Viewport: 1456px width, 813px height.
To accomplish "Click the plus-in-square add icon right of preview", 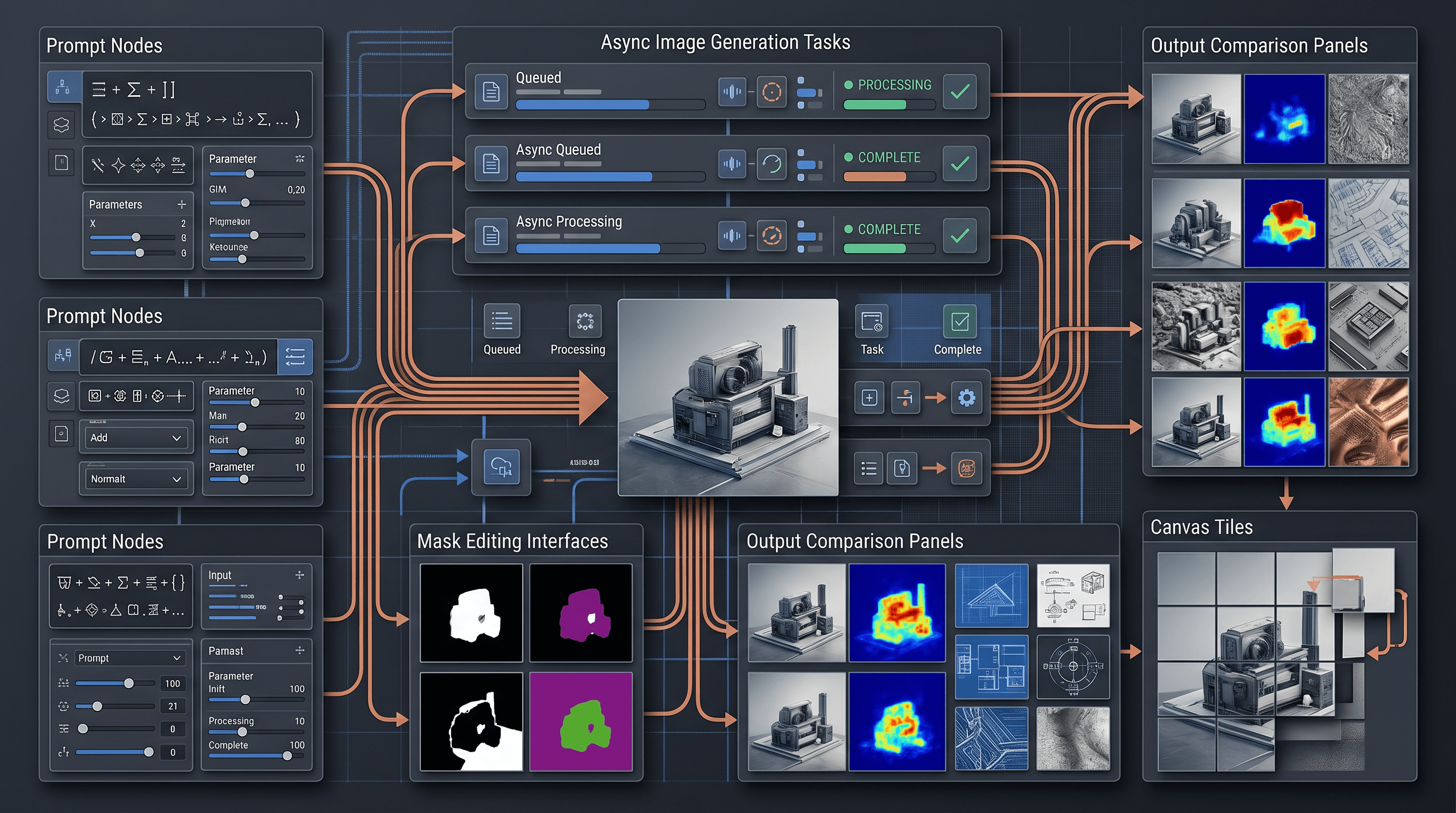I will point(869,398).
